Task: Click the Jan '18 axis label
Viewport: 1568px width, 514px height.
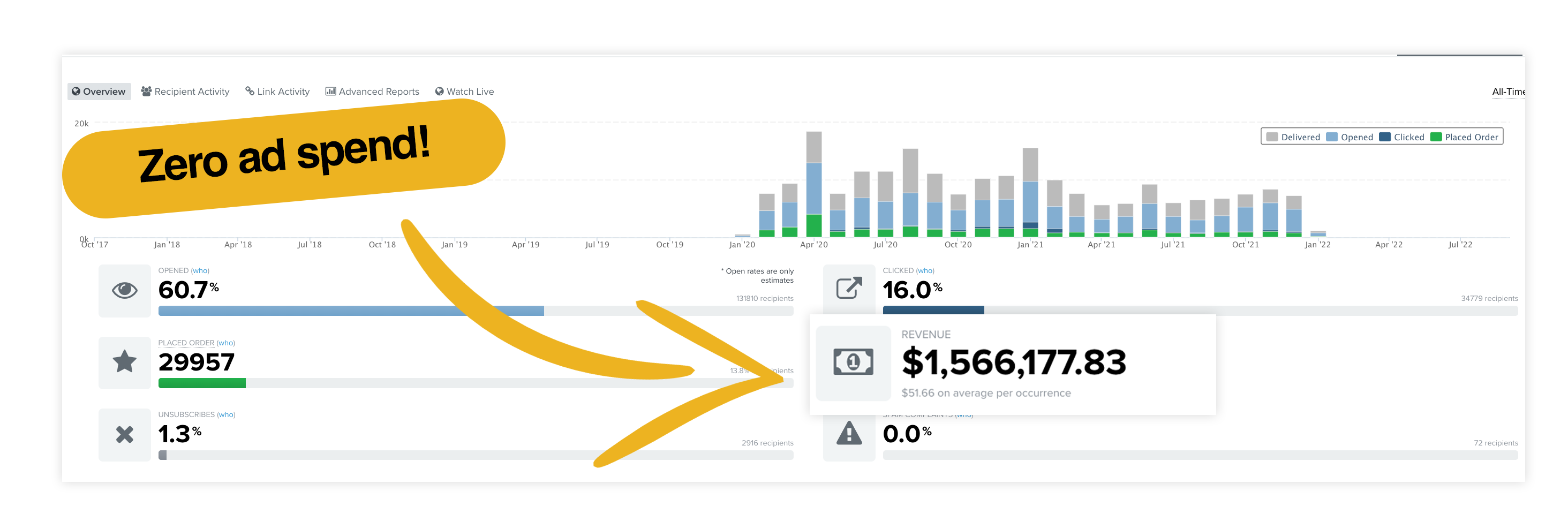Action: (167, 245)
